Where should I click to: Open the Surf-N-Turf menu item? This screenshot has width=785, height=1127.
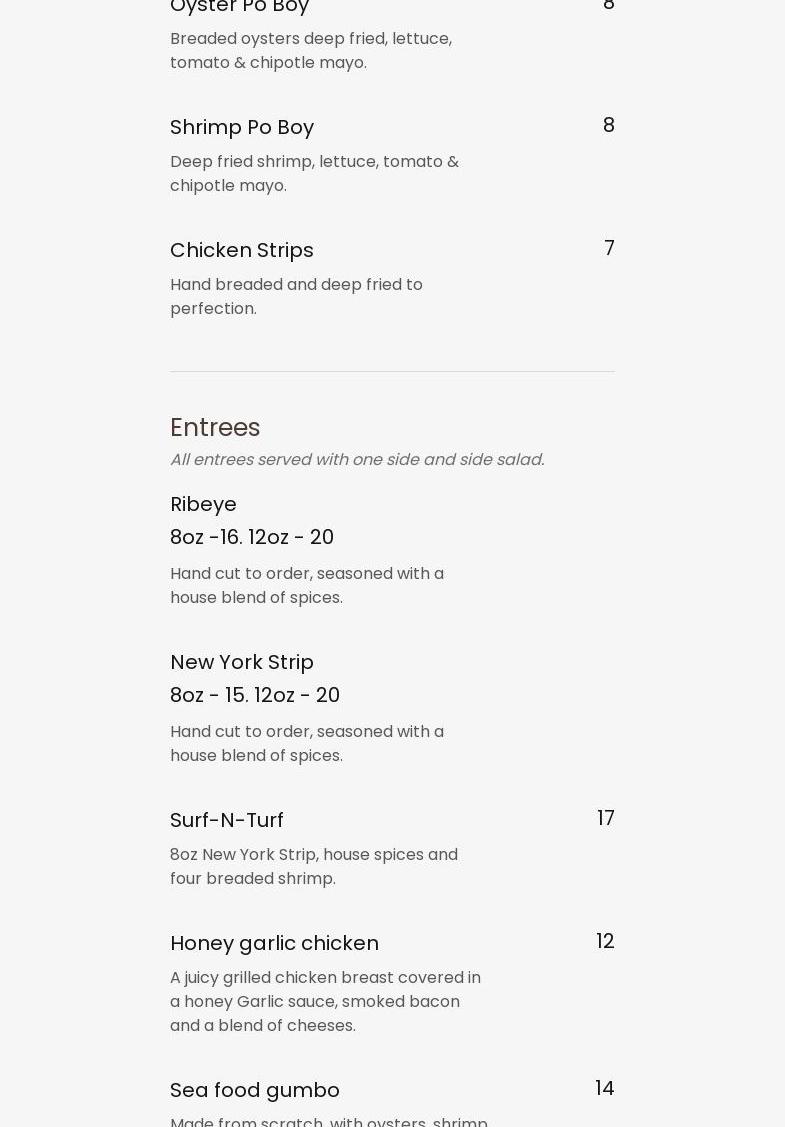click(x=227, y=820)
